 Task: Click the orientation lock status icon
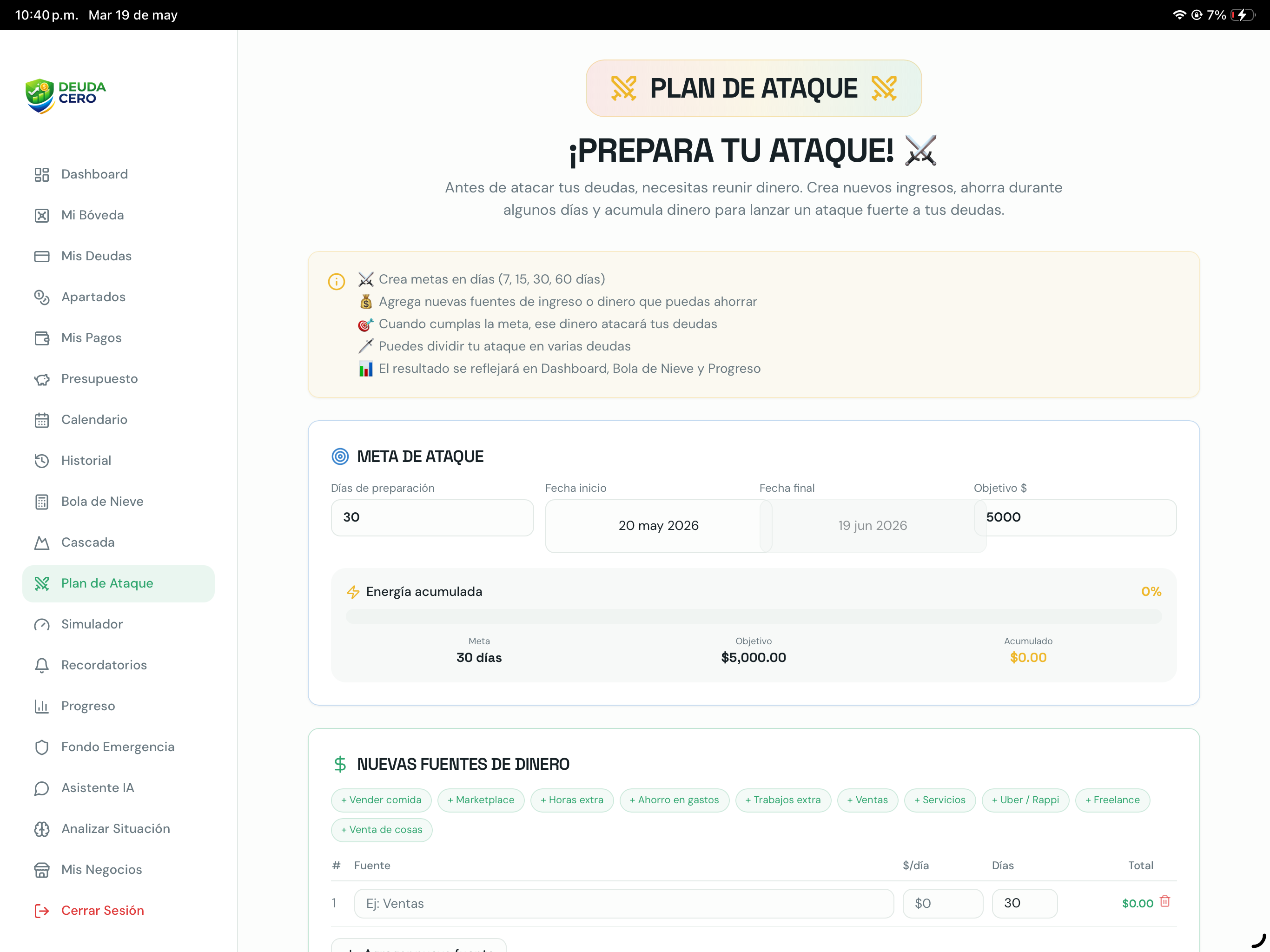[x=1197, y=15]
